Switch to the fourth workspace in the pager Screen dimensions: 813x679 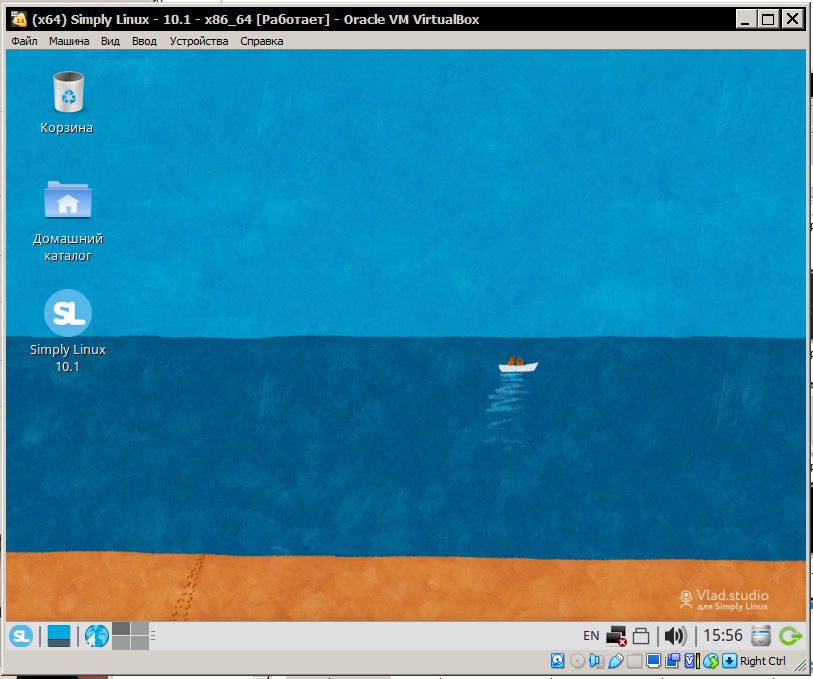click(140, 643)
